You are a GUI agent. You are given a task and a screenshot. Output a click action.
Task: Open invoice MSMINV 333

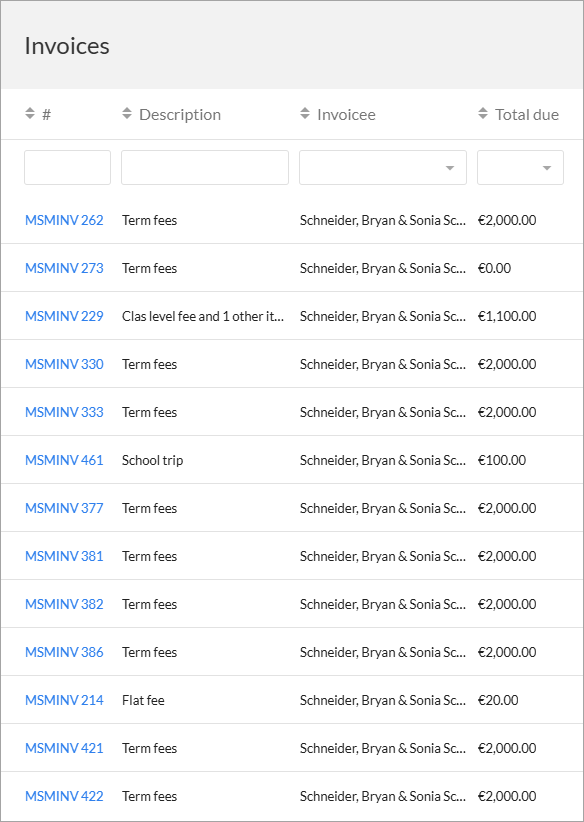click(64, 412)
